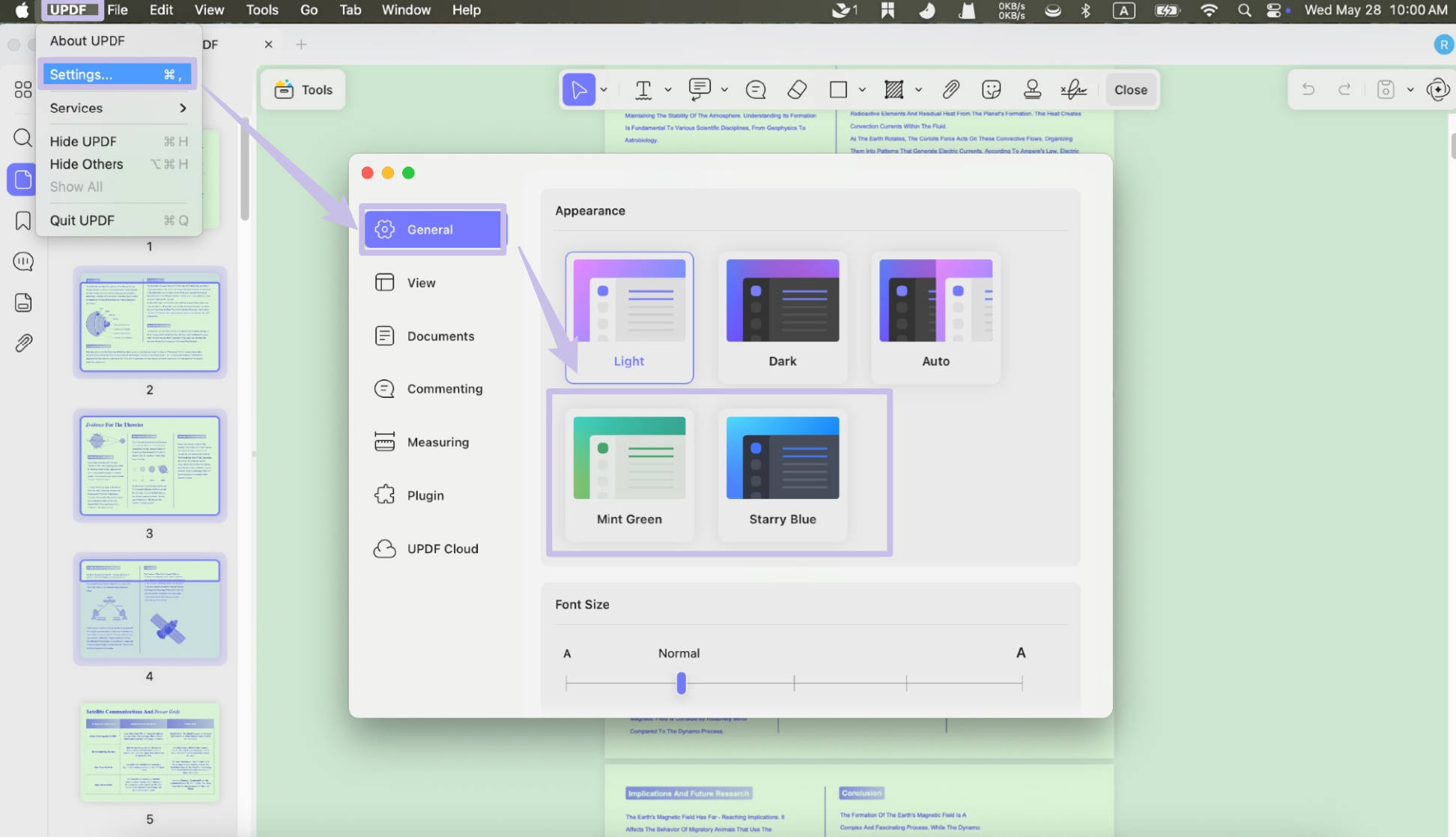Open page 3 thumbnail
This screenshot has width=1456, height=837.
click(x=150, y=466)
